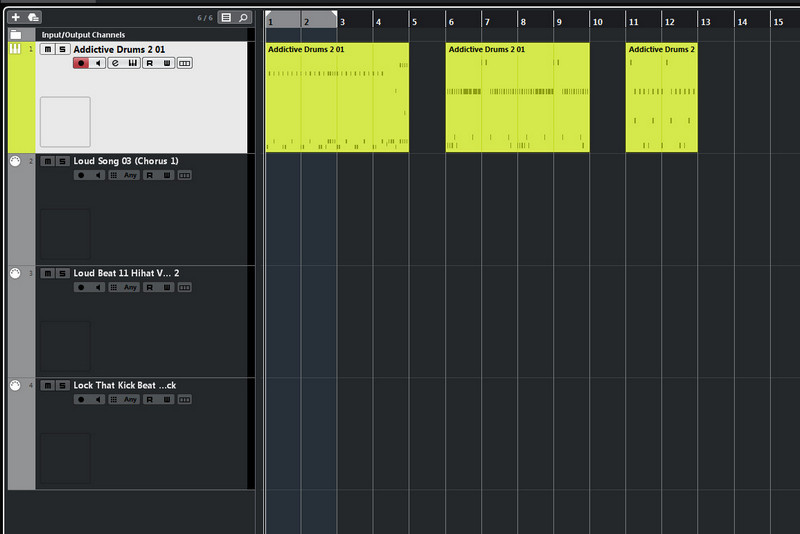Open drum map icon on Loud Beat 11 Hihat

pyautogui.click(x=114, y=288)
